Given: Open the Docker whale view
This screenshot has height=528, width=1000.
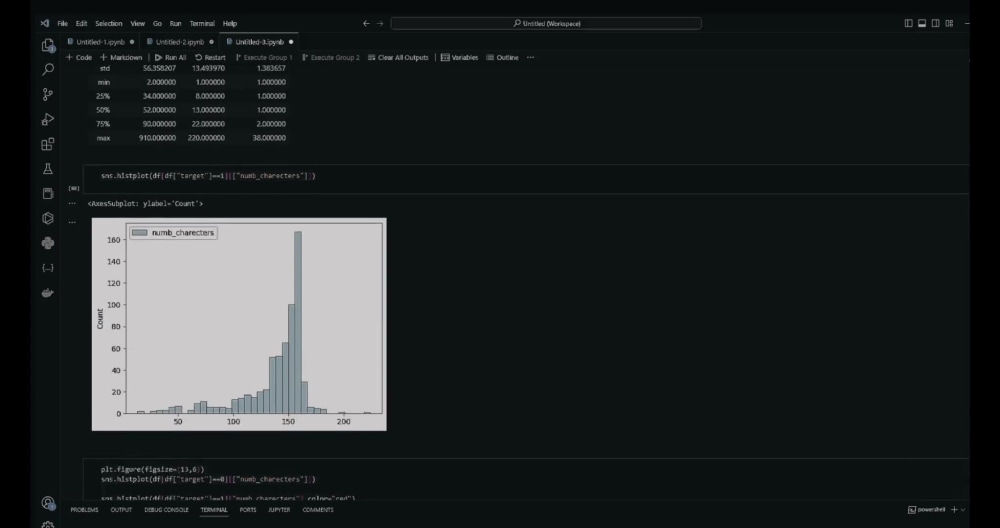Looking at the screenshot, I should pos(48,293).
